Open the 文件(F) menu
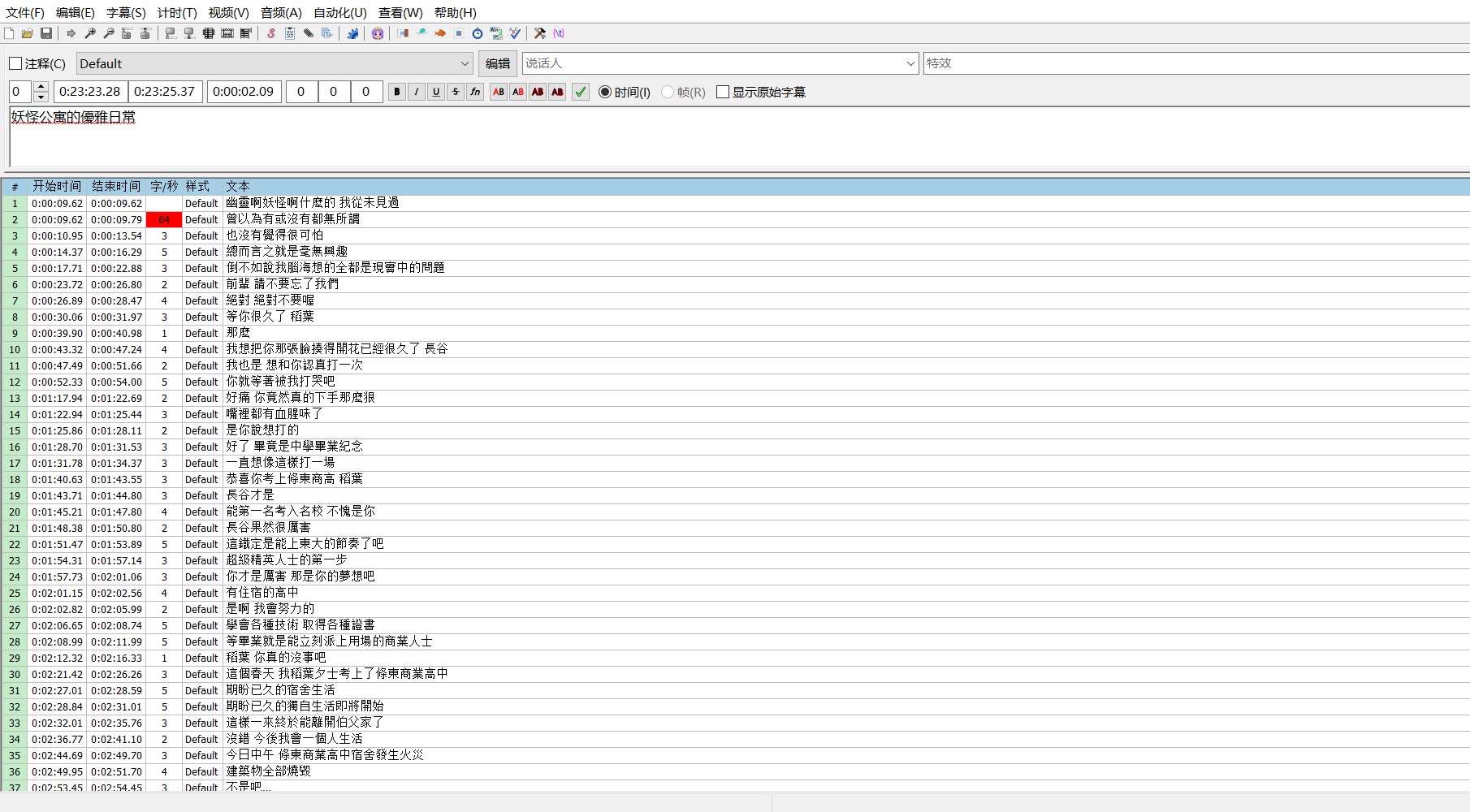 25,13
